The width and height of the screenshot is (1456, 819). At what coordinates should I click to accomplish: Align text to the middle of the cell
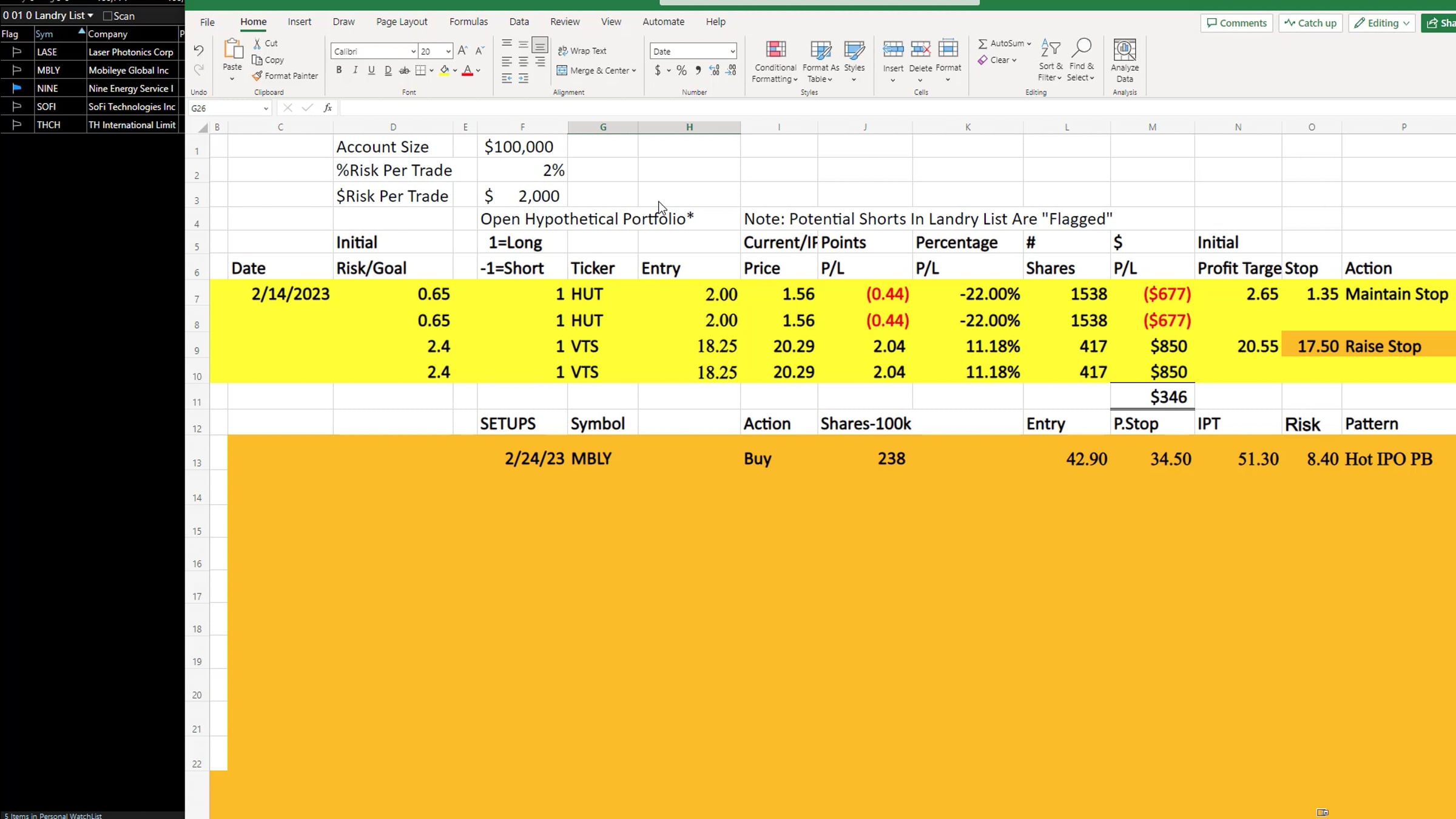click(523, 44)
